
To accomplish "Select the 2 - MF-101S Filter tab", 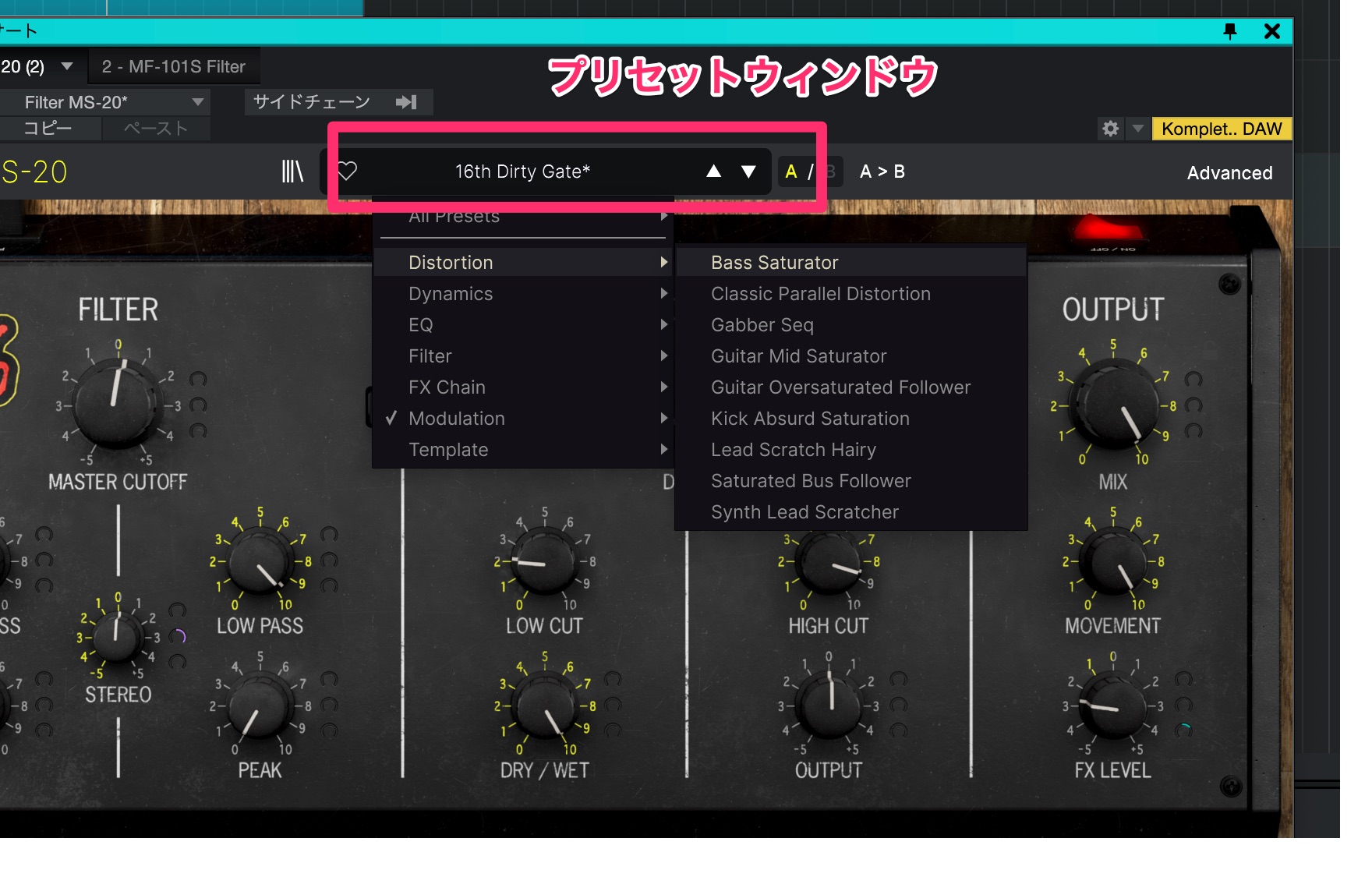I will click(173, 67).
